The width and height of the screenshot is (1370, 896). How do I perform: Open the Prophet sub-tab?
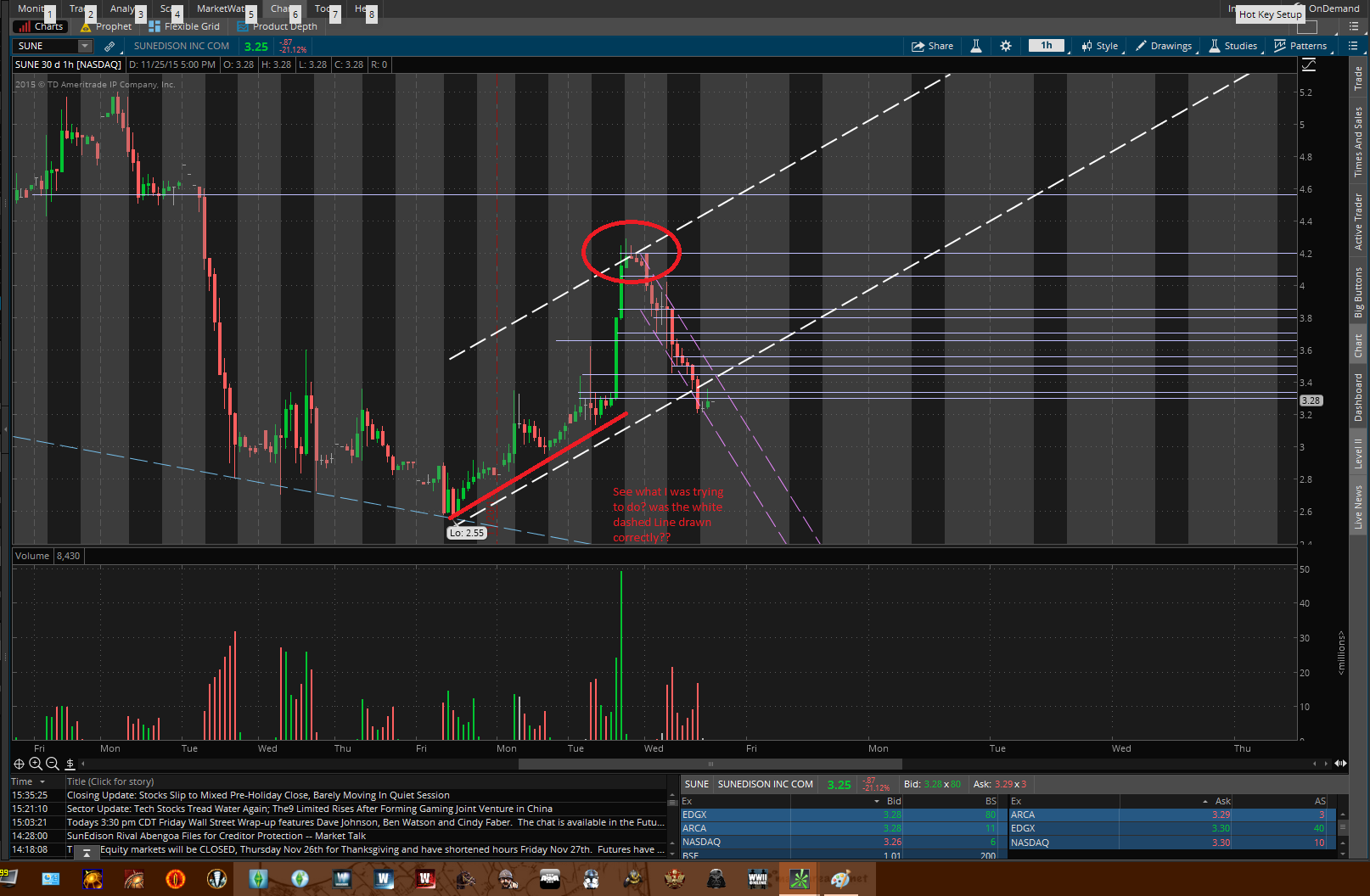tap(106, 26)
